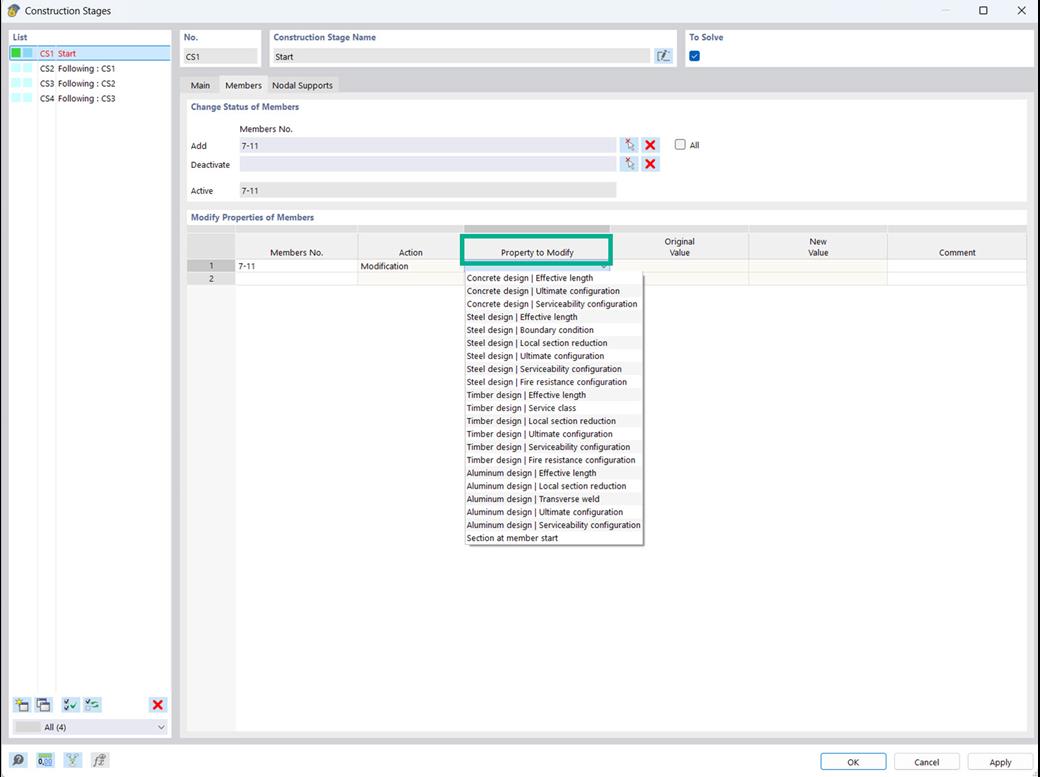This screenshot has width=1040, height=777.
Task: Choose Section at member start
Action: 553,538
